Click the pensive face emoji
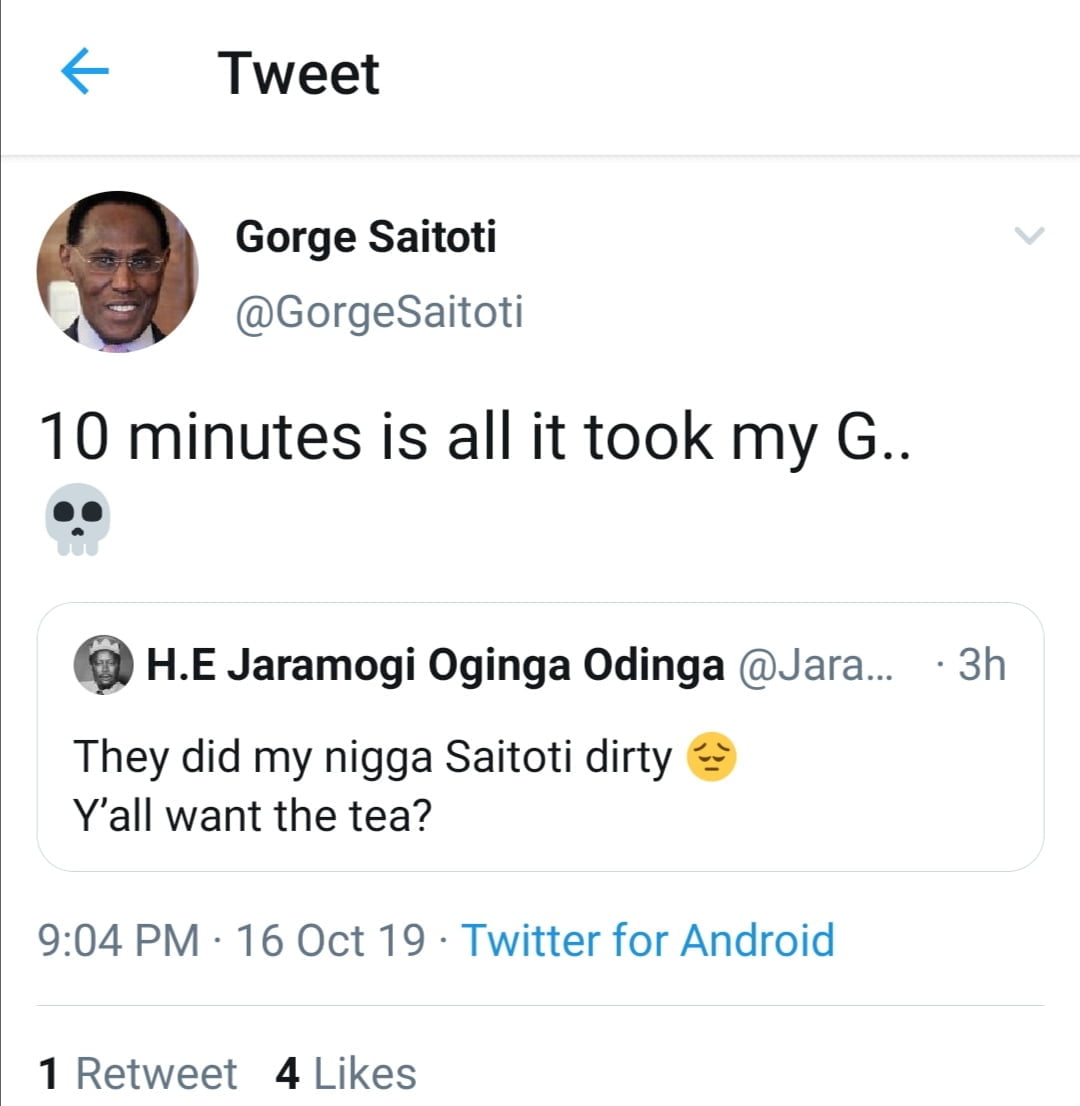1080x1106 pixels. click(712, 759)
